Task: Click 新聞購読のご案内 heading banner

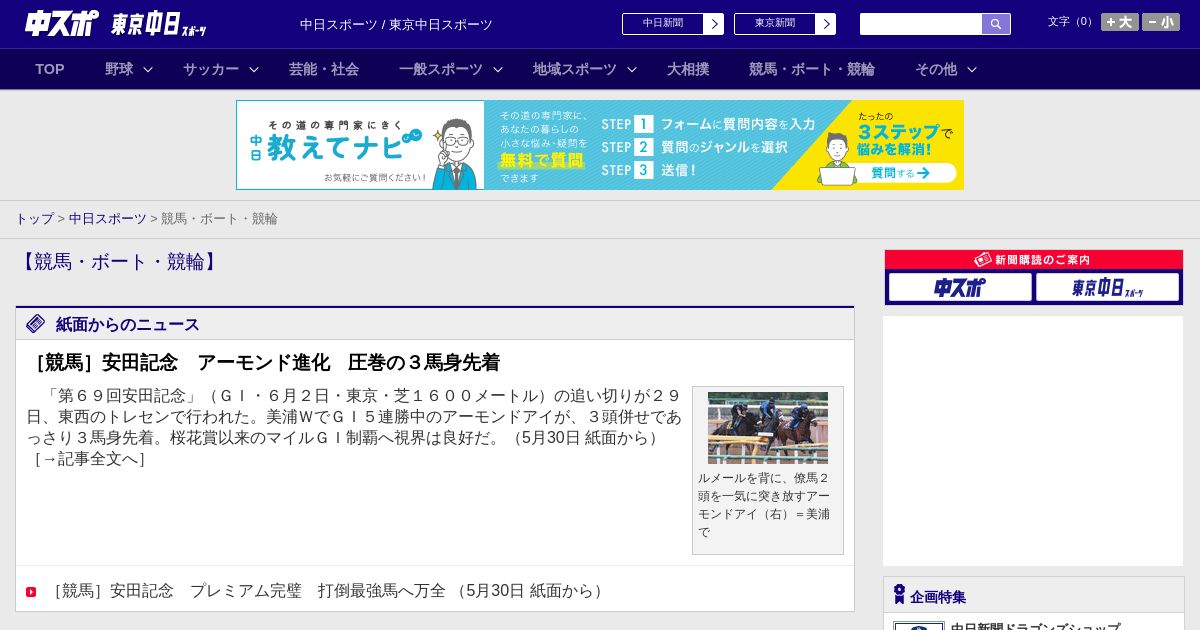Action: tap(1034, 260)
